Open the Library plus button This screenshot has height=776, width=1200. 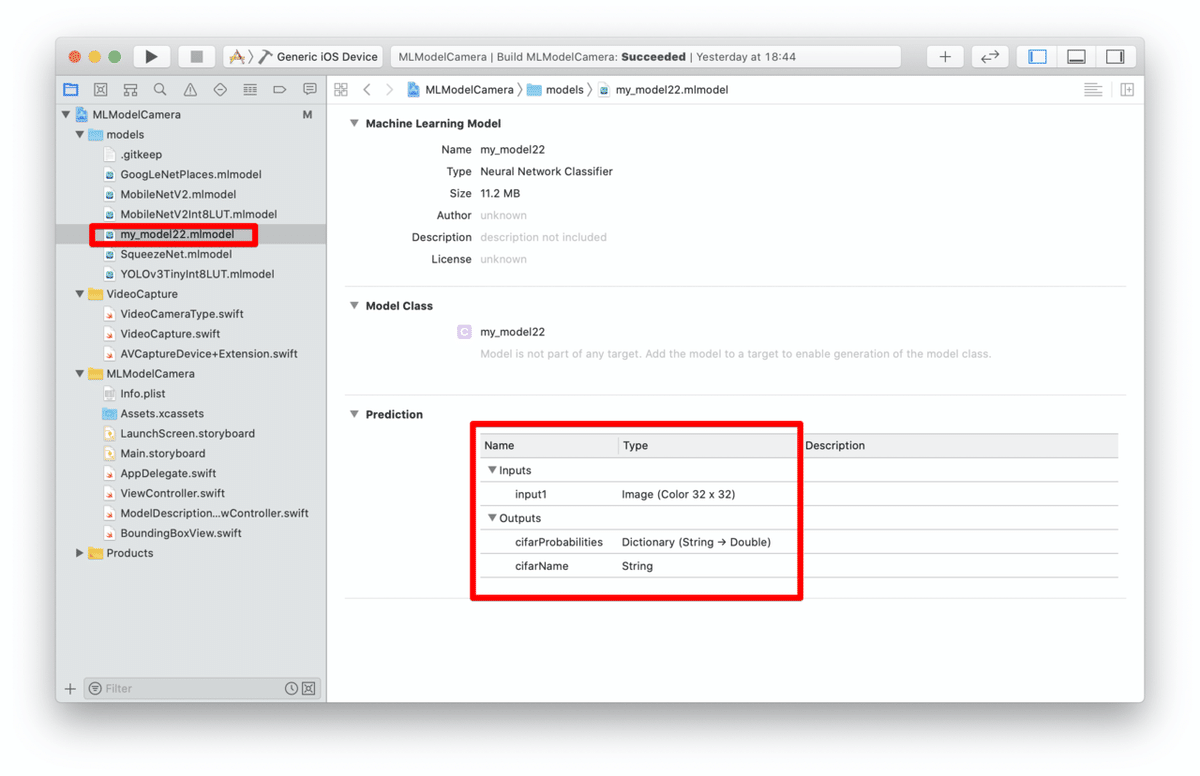point(945,57)
